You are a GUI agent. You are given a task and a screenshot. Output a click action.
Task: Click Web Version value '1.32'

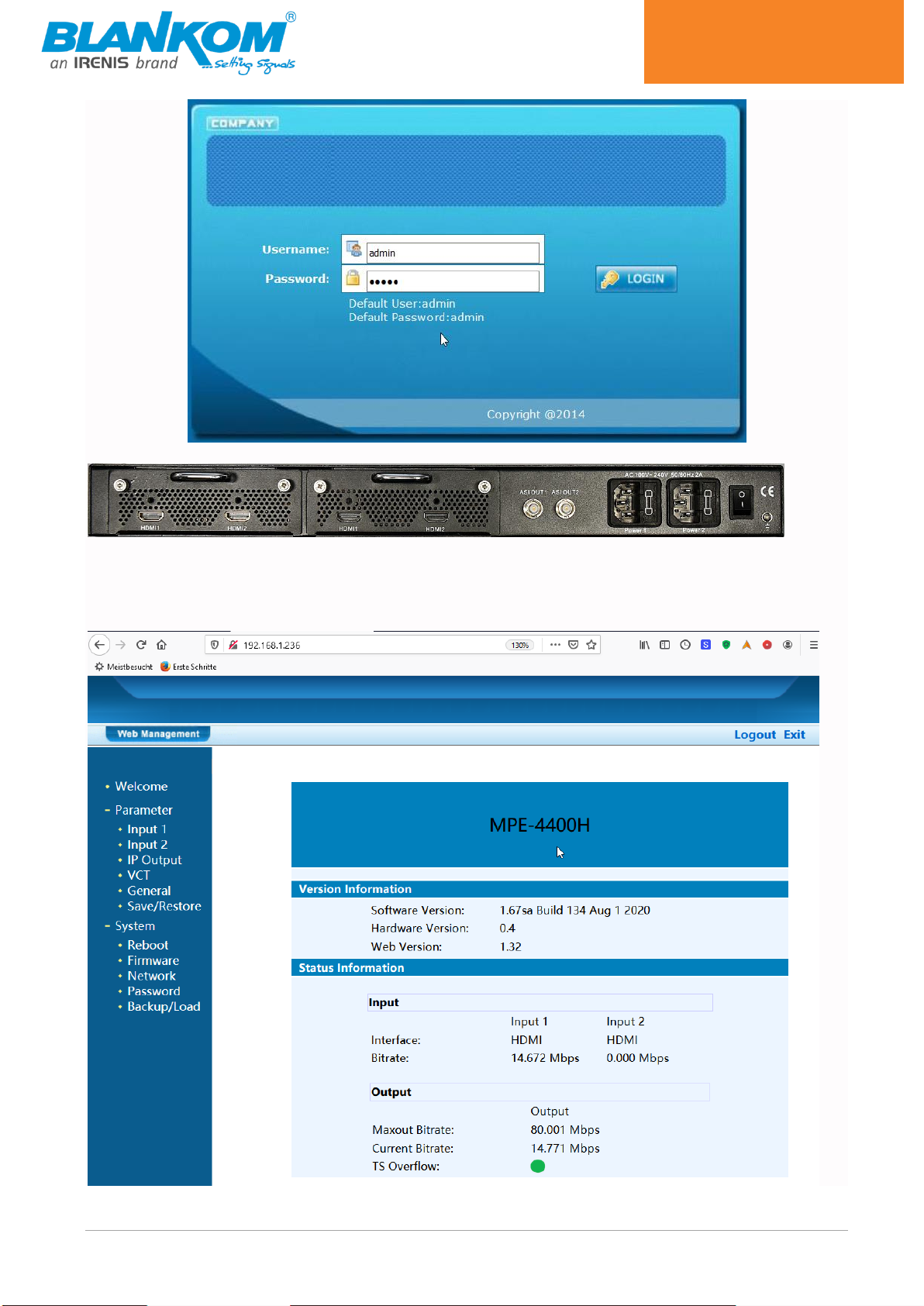[x=511, y=947]
